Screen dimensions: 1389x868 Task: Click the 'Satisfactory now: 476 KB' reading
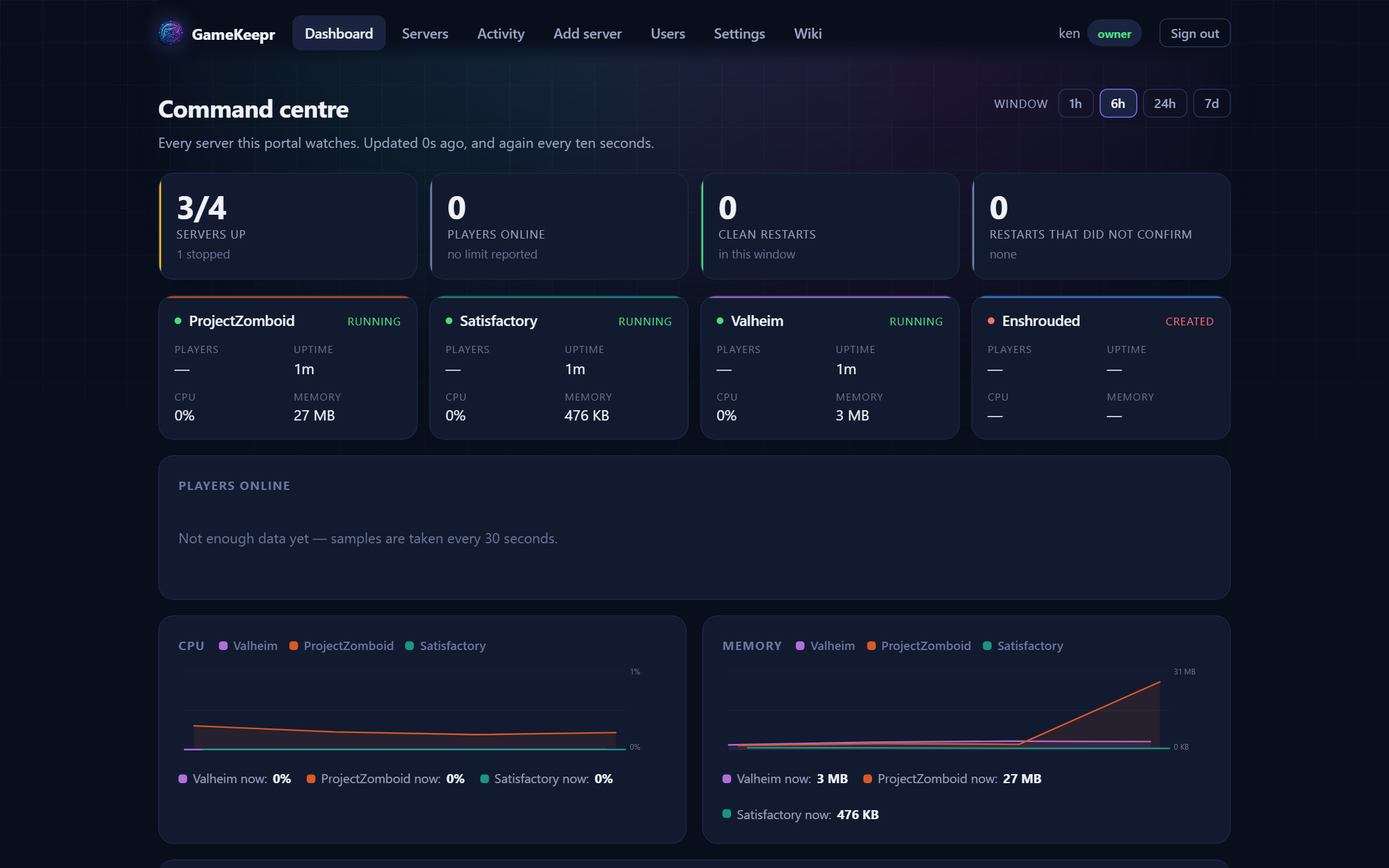coord(801,815)
